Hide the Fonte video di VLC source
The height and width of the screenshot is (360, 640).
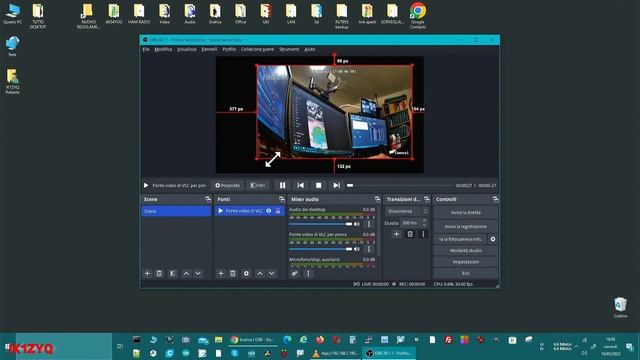point(269,211)
